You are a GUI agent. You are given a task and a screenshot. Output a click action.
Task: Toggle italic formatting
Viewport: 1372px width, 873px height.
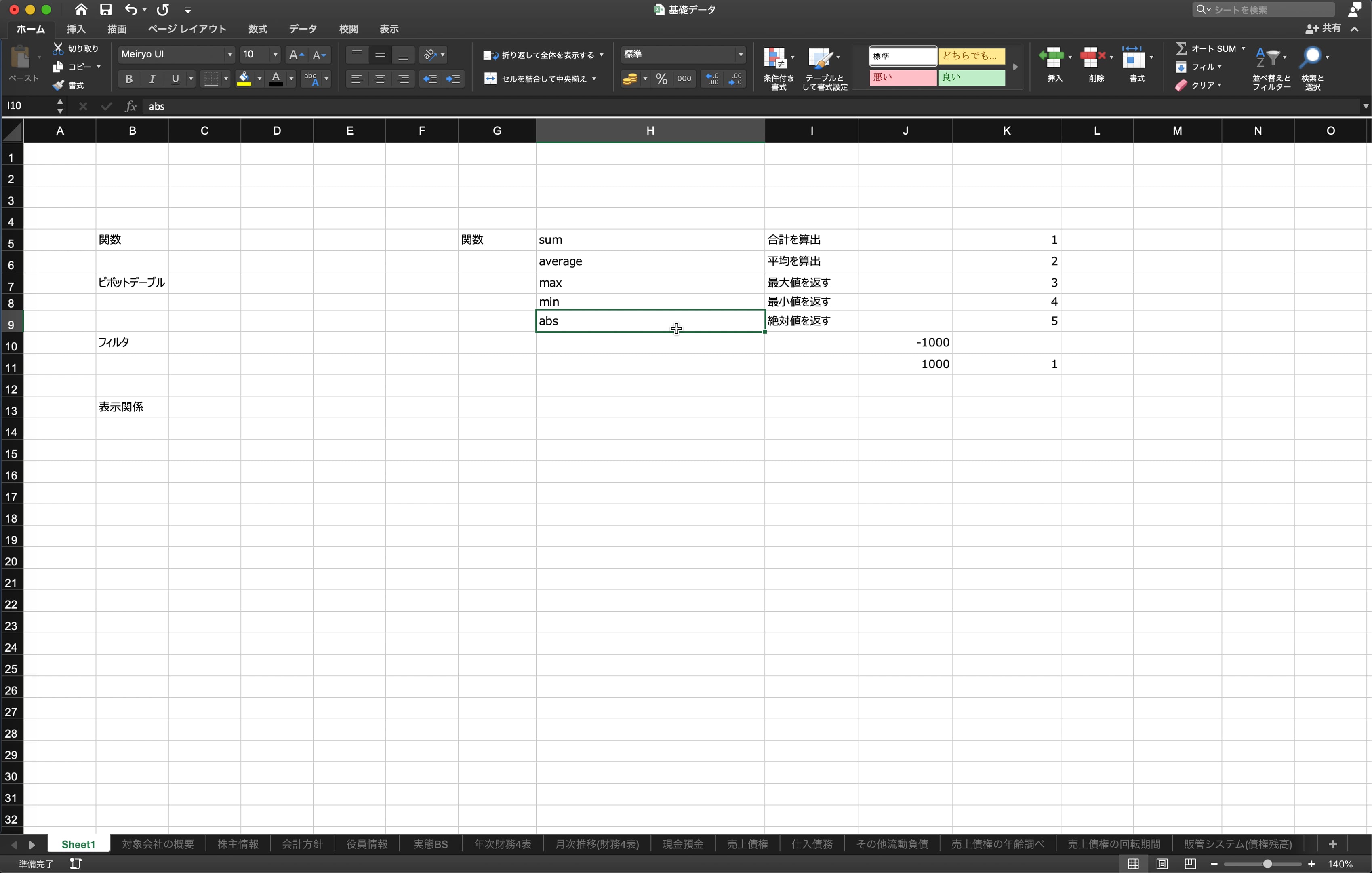pyautogui.click(x=152, y=79)
